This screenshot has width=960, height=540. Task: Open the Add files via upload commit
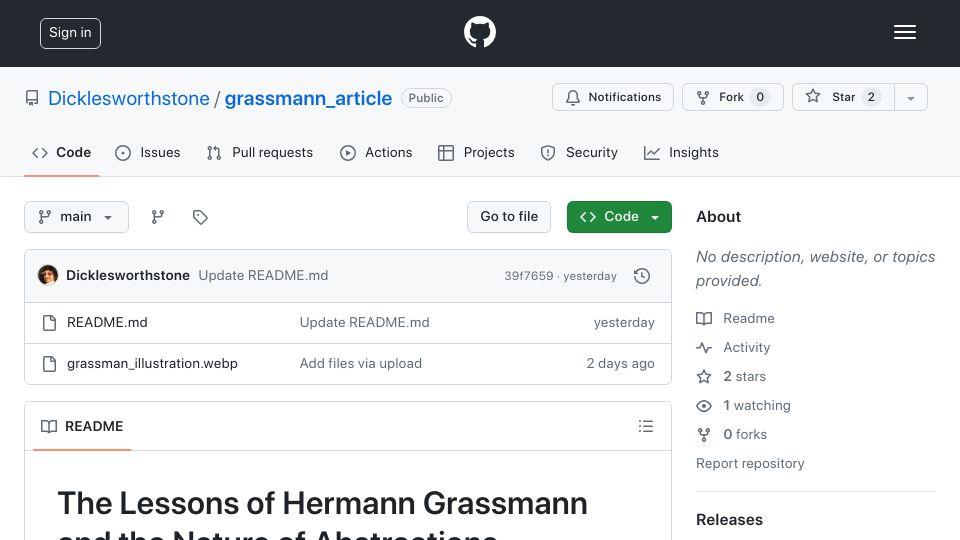tap(361, 364)
